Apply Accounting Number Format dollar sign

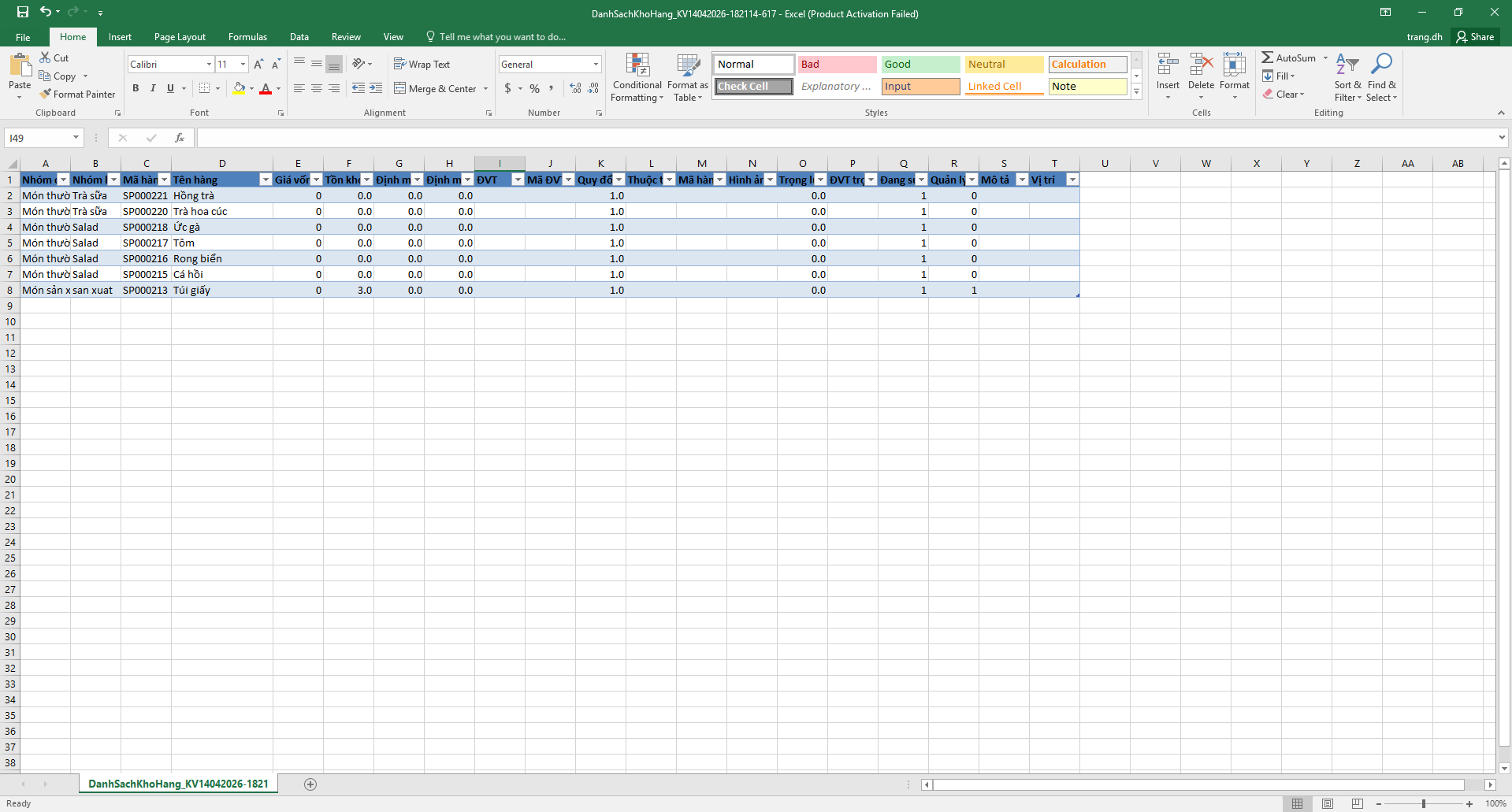tap(508, 88)
